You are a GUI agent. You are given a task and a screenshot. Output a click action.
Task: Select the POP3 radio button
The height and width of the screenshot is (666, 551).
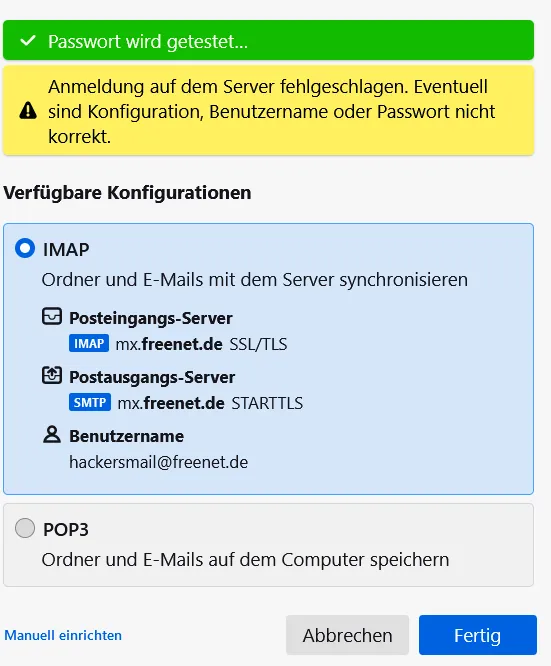tap(25, 528)
